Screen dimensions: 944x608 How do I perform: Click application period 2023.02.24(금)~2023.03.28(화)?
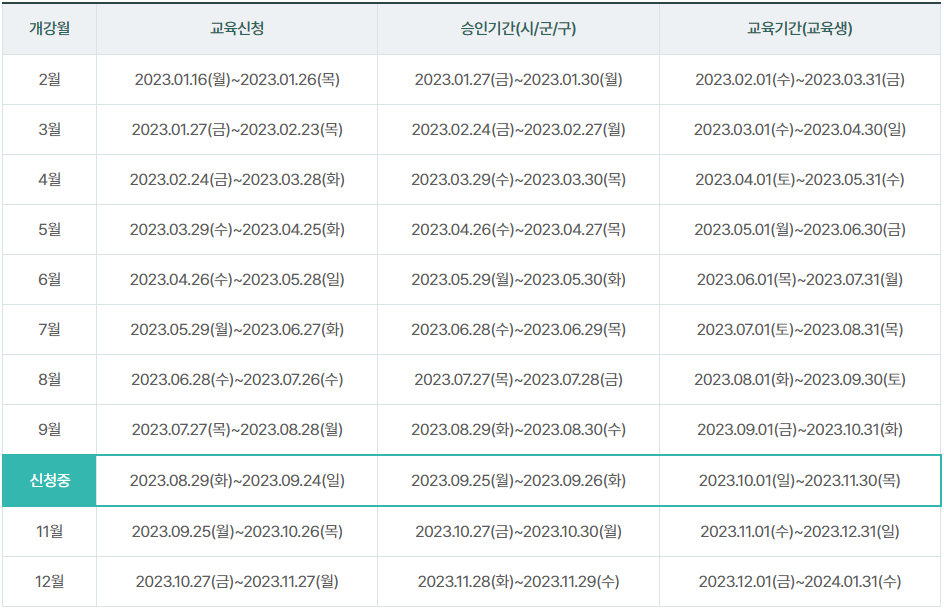tap(237, 179)
